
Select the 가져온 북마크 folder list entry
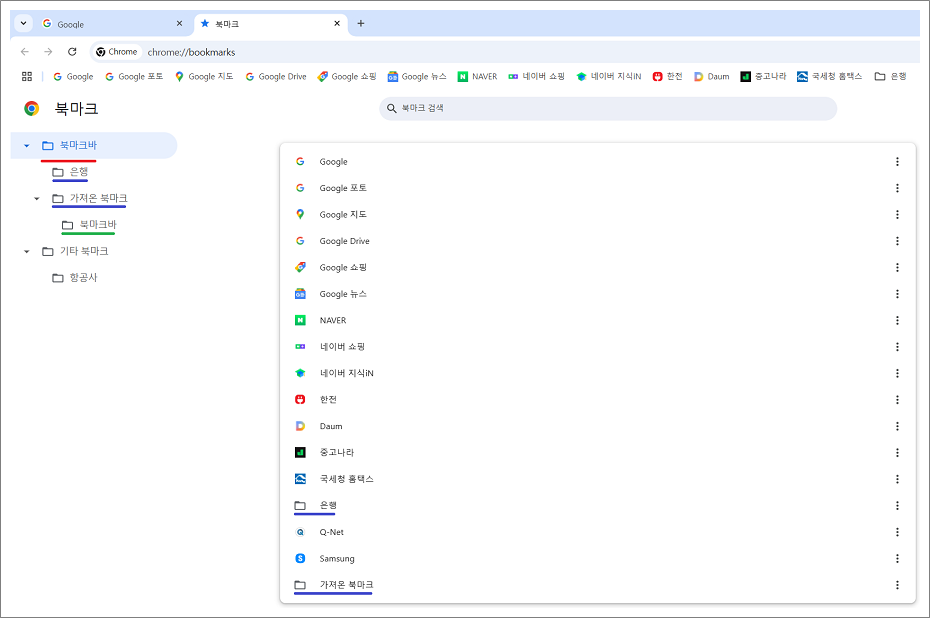598,585
